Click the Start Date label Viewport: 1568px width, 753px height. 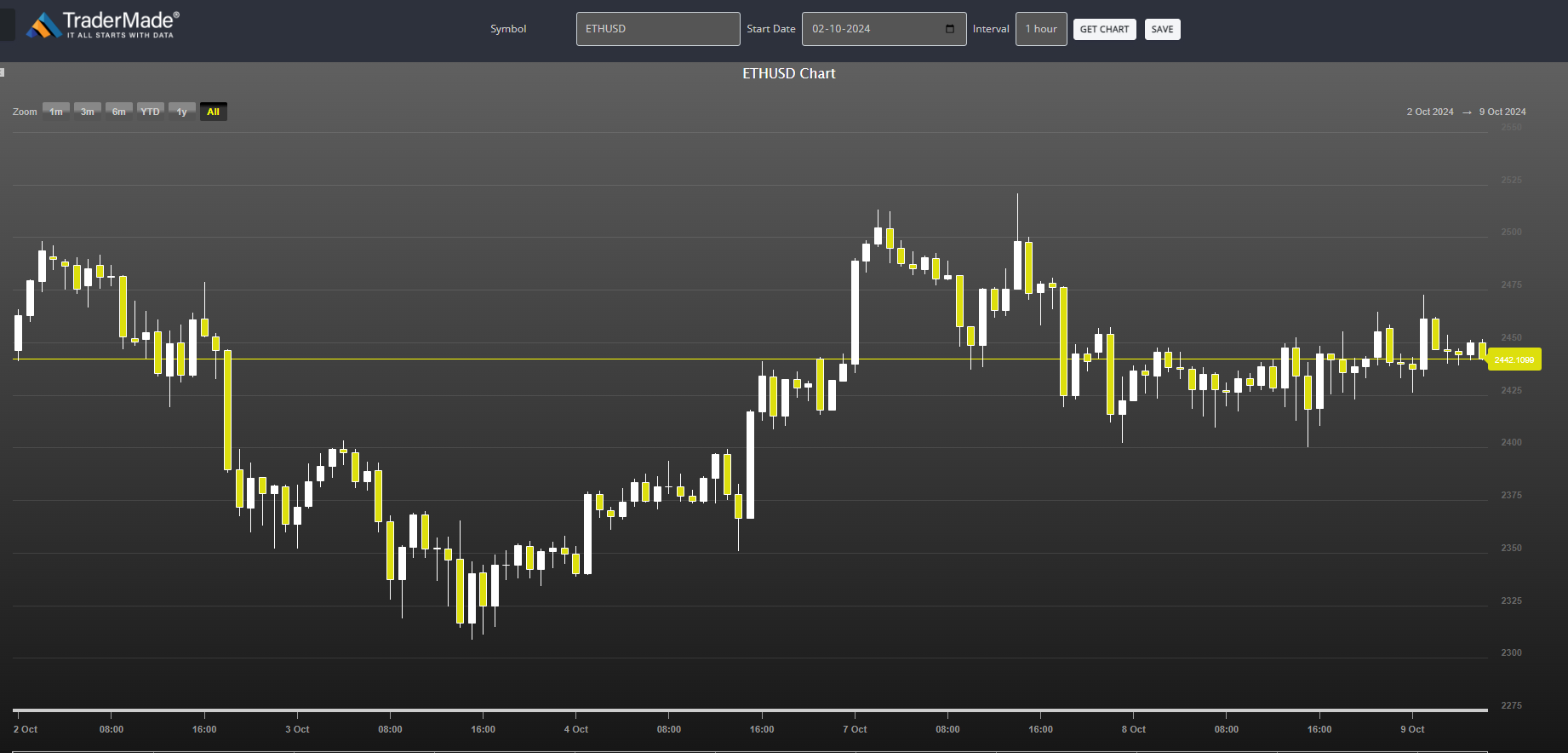pos(771,29)
